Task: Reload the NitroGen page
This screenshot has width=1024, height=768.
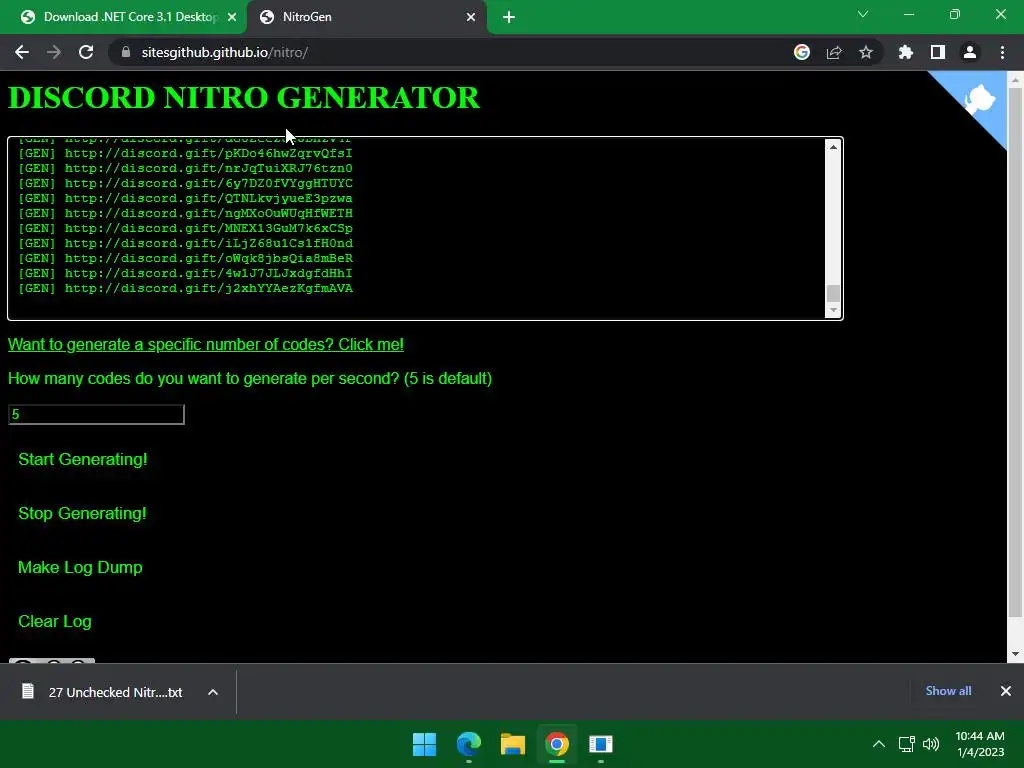Action: click(x=86, y=52)
